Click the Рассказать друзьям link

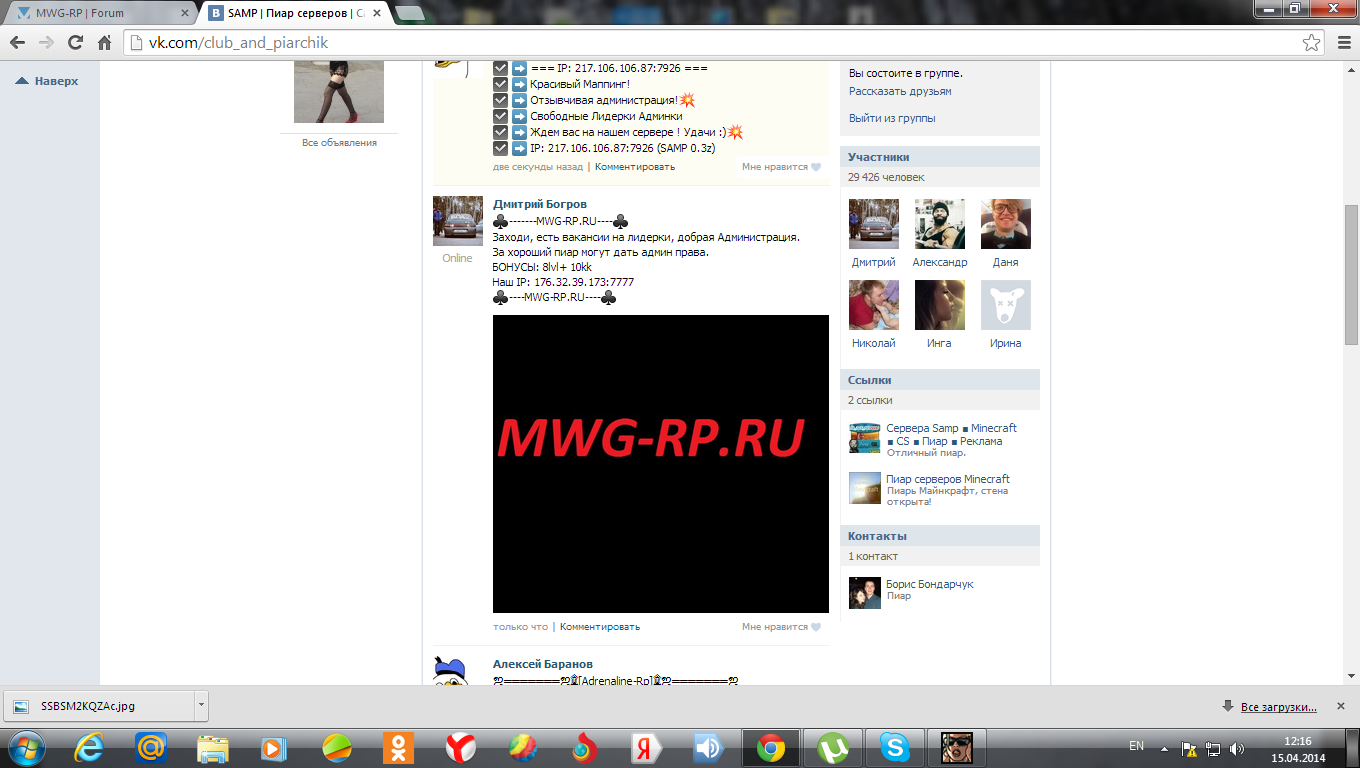pyautogui.click(x=900, y=91)
